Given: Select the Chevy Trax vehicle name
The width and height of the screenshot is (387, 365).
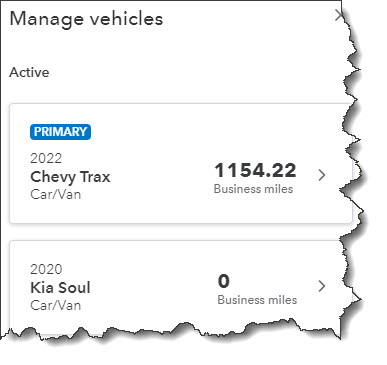Looking at the screenshot, I should click(70, 177).
